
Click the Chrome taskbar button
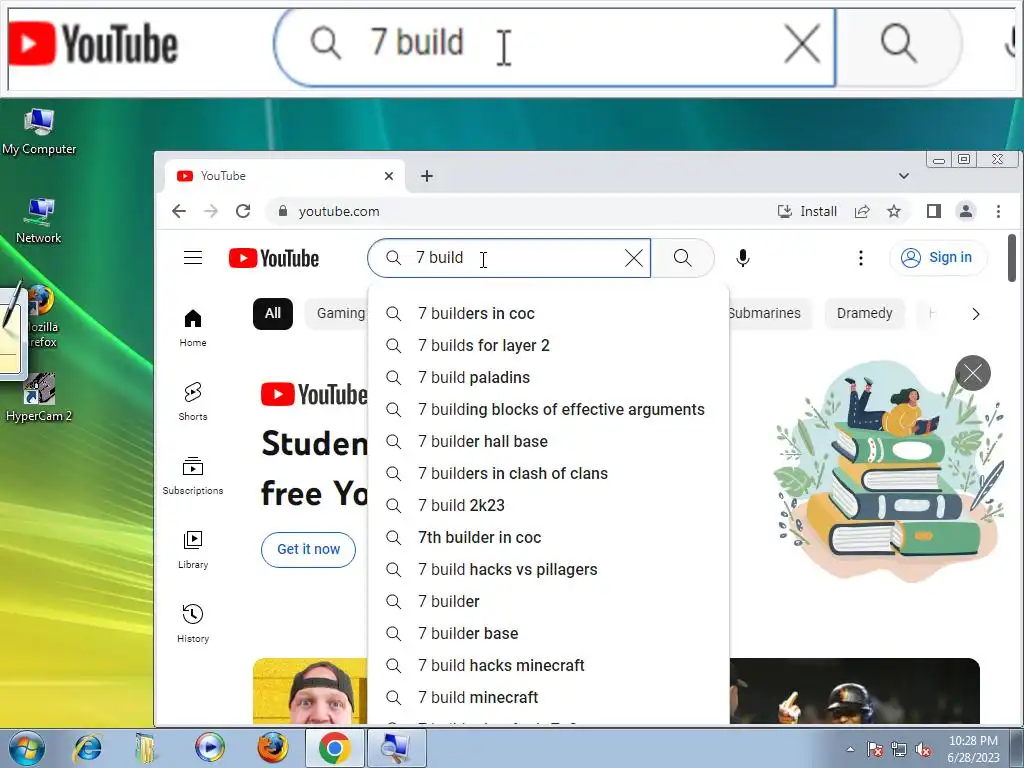point(334,748)
